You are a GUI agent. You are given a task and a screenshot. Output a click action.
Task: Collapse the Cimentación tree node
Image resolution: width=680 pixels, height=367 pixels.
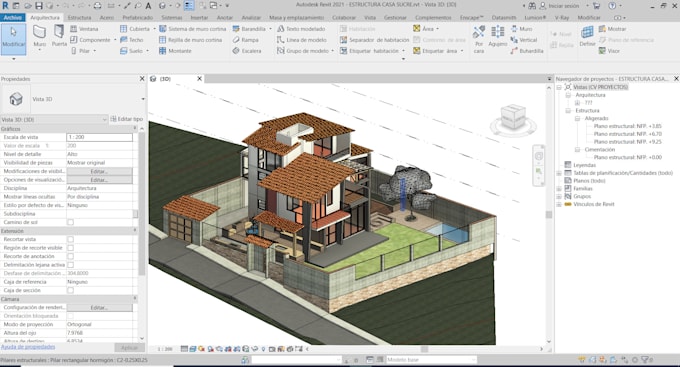click(577, 150)
